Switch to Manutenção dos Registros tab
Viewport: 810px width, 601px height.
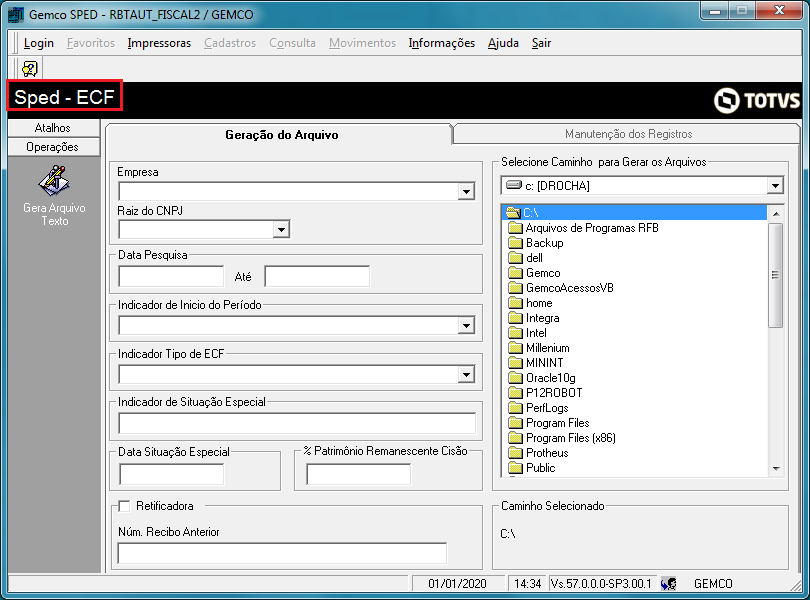(628, 134)
